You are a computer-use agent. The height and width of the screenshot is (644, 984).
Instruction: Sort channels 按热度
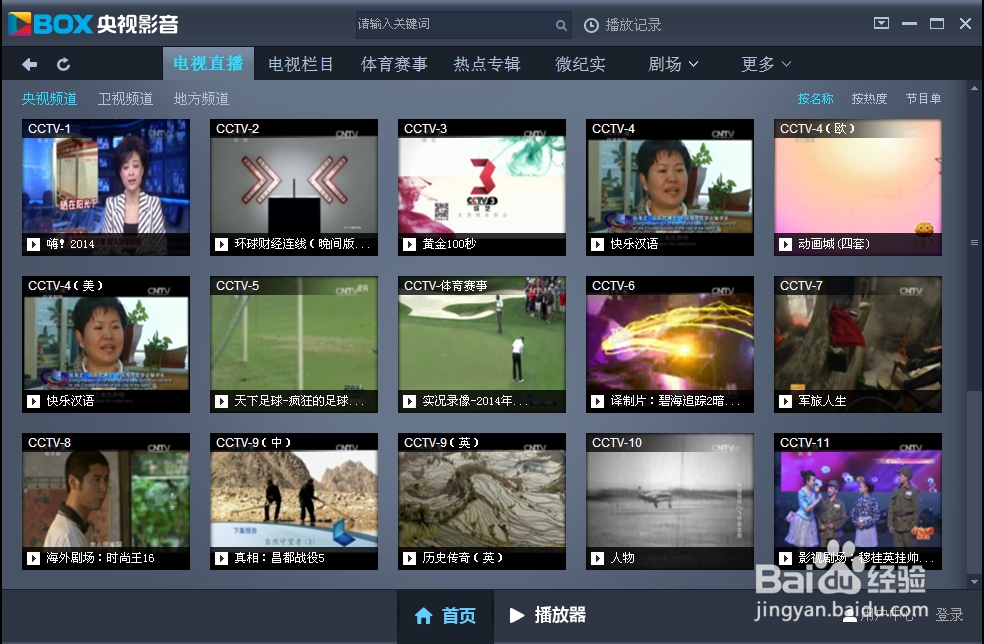point(869,99)
